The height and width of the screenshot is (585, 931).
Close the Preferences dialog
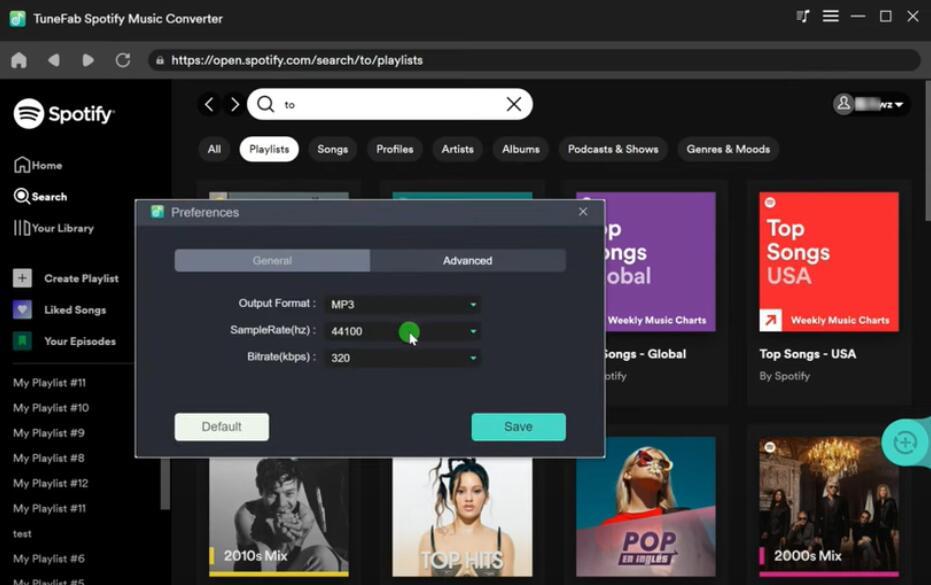(x=583, y=211)
